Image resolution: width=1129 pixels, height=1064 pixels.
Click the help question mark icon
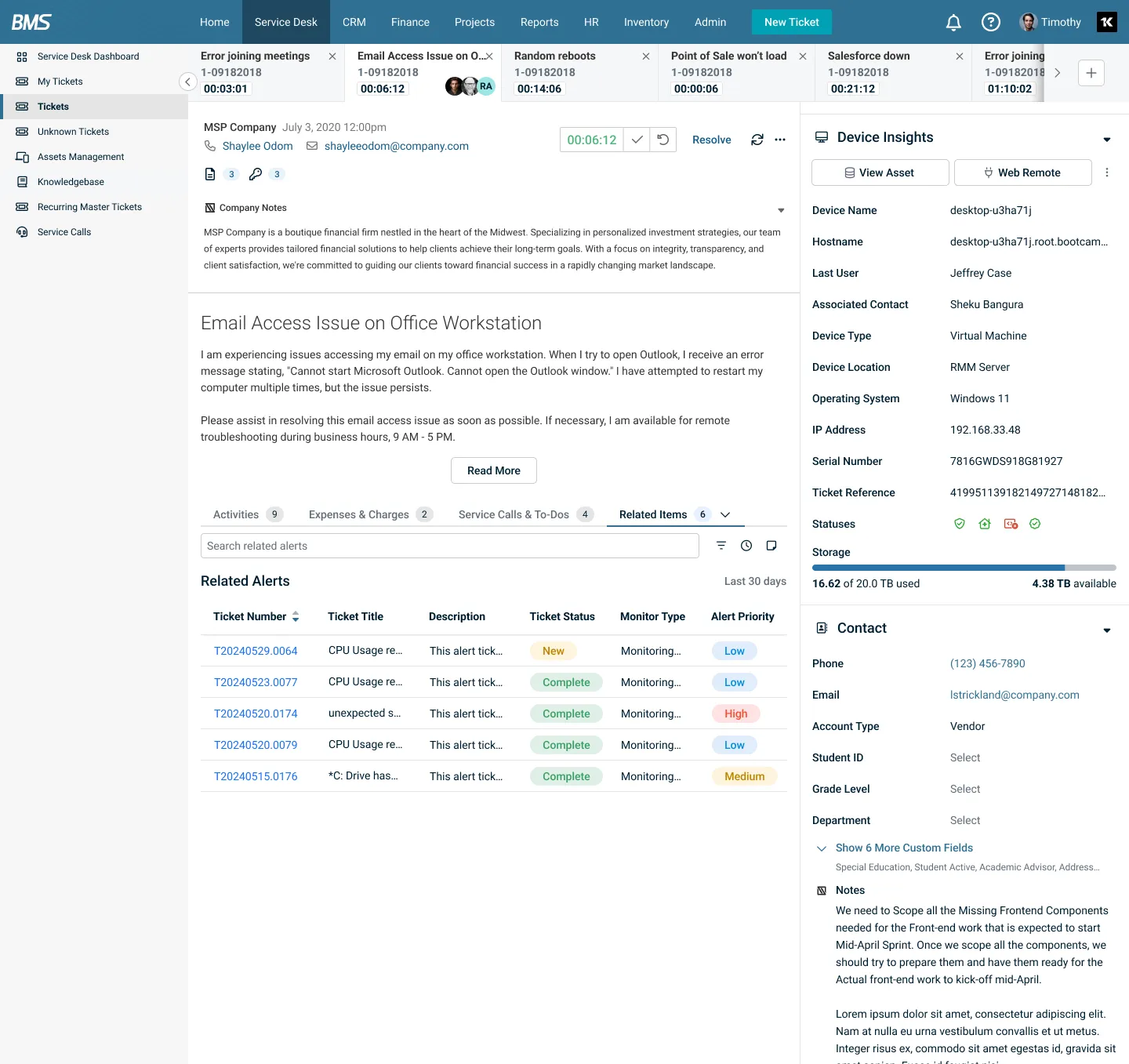pos(991,22)
